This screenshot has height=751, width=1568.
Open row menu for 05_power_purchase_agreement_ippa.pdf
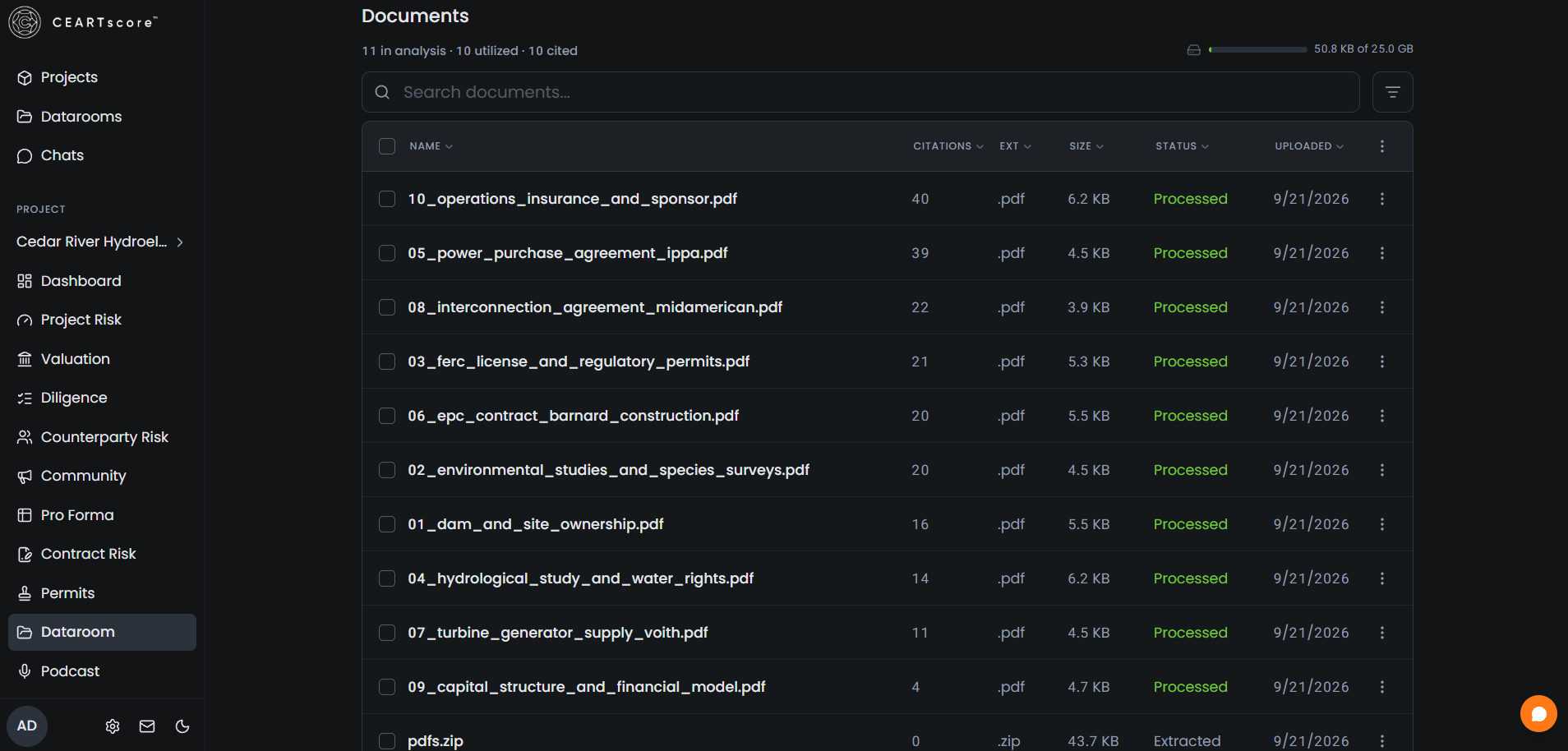point(1381,253)
